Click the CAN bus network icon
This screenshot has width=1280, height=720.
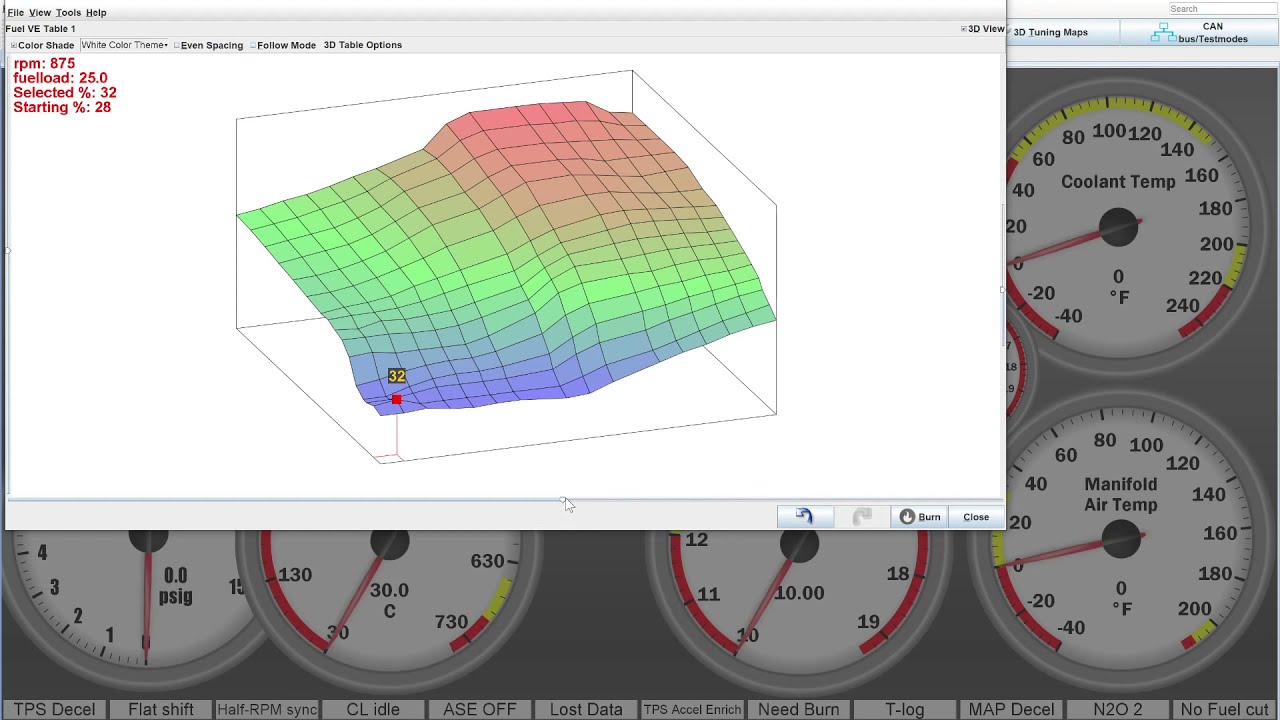1163,33
